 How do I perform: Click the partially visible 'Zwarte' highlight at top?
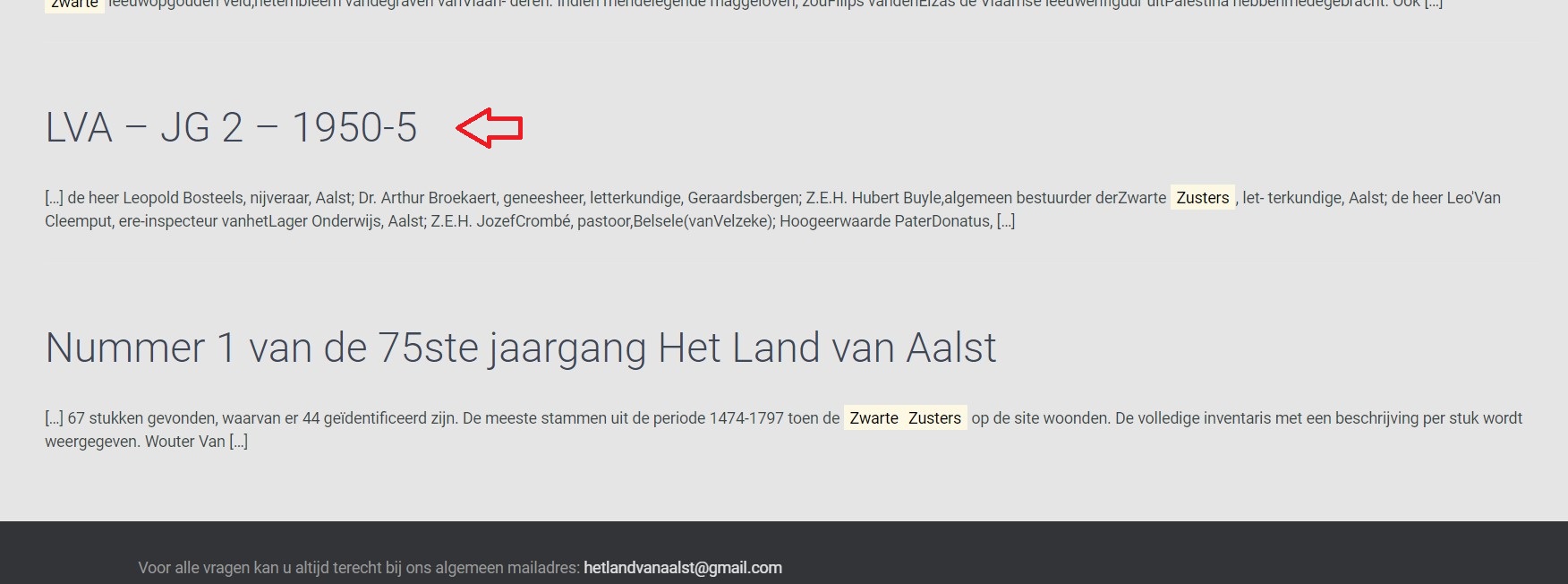(74, 4)
